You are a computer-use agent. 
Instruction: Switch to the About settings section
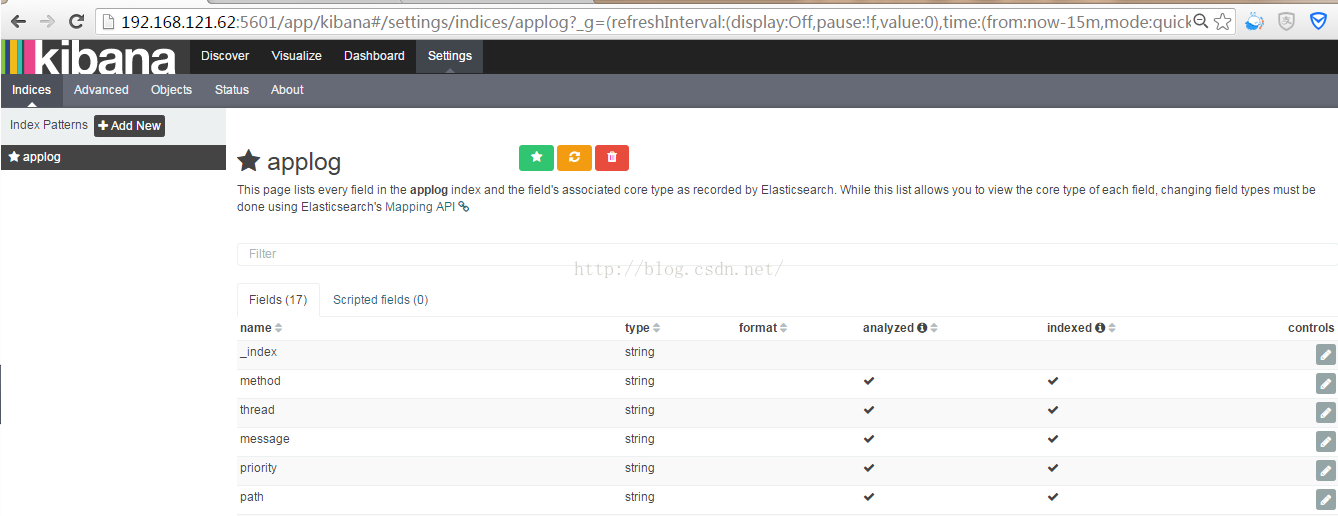(x=287, y=90)
